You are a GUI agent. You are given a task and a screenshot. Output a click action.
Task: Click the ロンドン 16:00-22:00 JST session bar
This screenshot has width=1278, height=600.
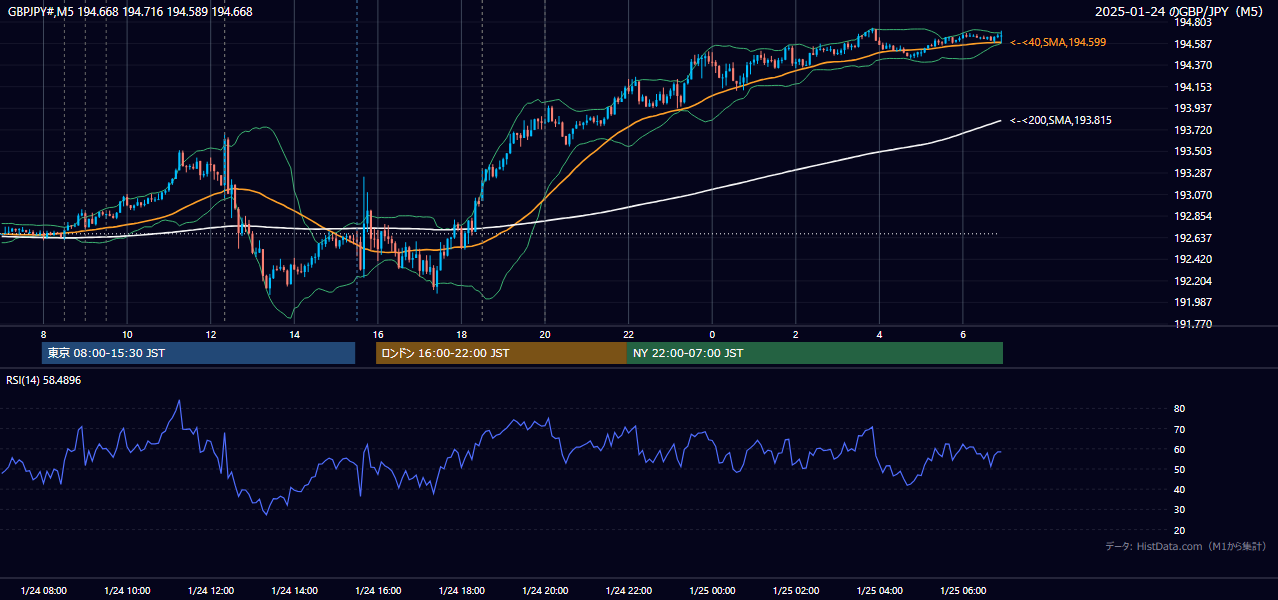pyautogui.click(x=501, y=353)
